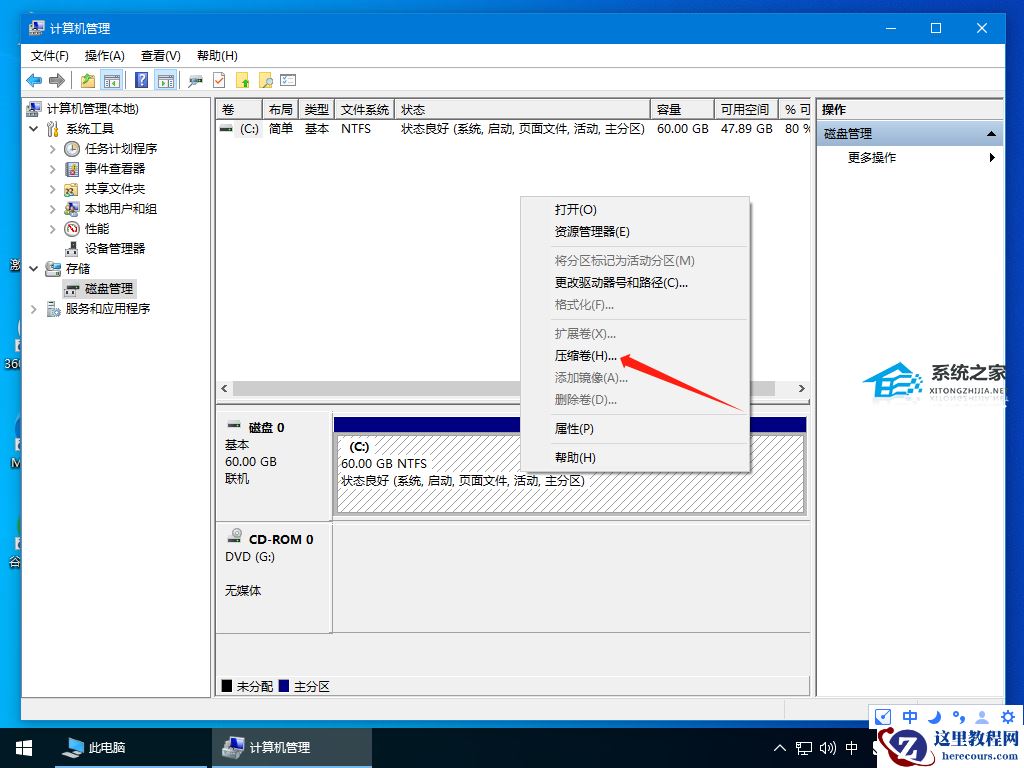The width and height of the screenshot is (1024, 768).
Task: Choose 打开(O) from context menu
Action: (x=635, y=210)
